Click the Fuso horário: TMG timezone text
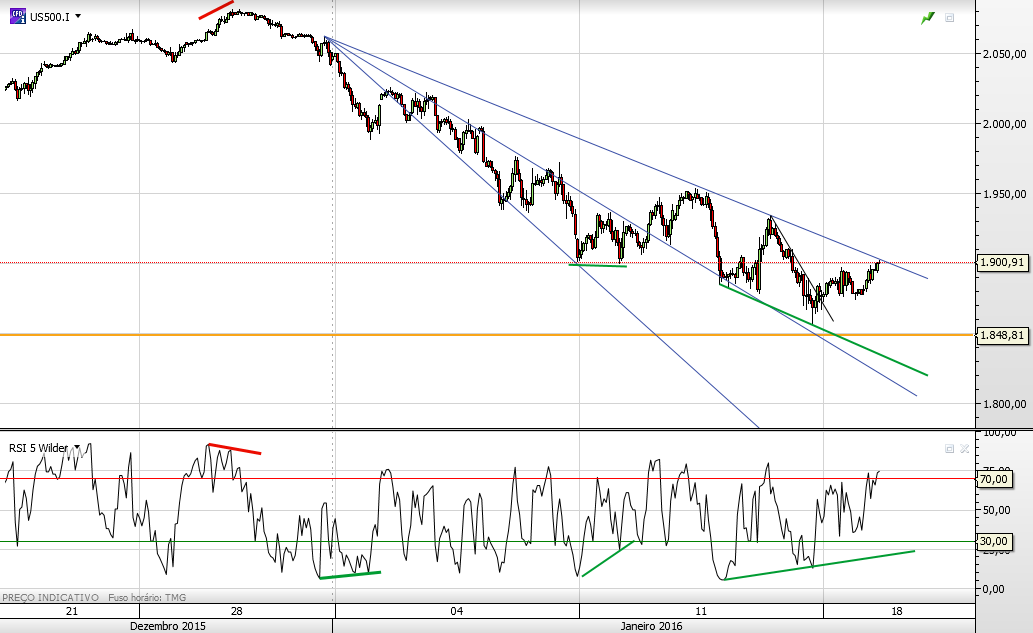Viewport: 1033px width, 633px height. point(147,597)
